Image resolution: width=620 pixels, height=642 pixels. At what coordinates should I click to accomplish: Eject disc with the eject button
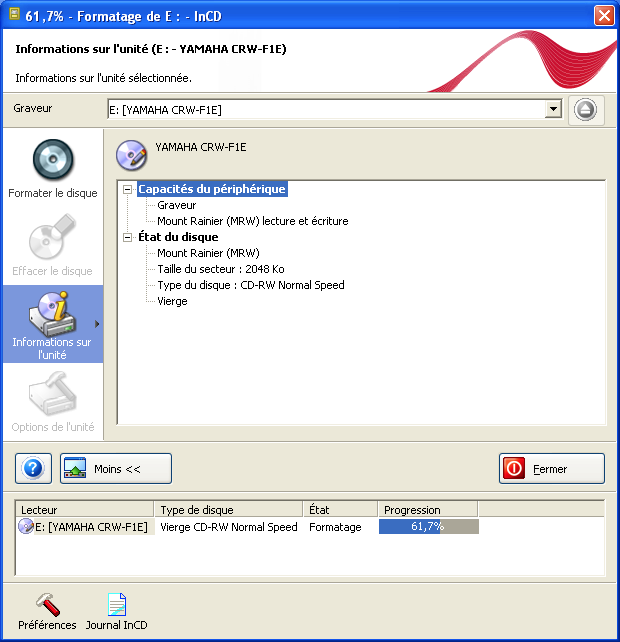click(x=585, y=110)
